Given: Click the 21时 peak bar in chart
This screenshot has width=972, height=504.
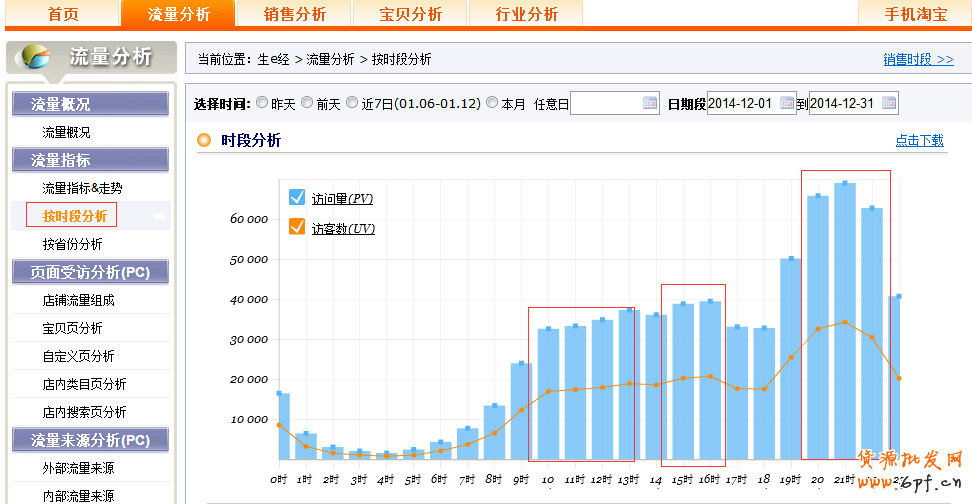Looking at the screenshot, I should 845,320.
